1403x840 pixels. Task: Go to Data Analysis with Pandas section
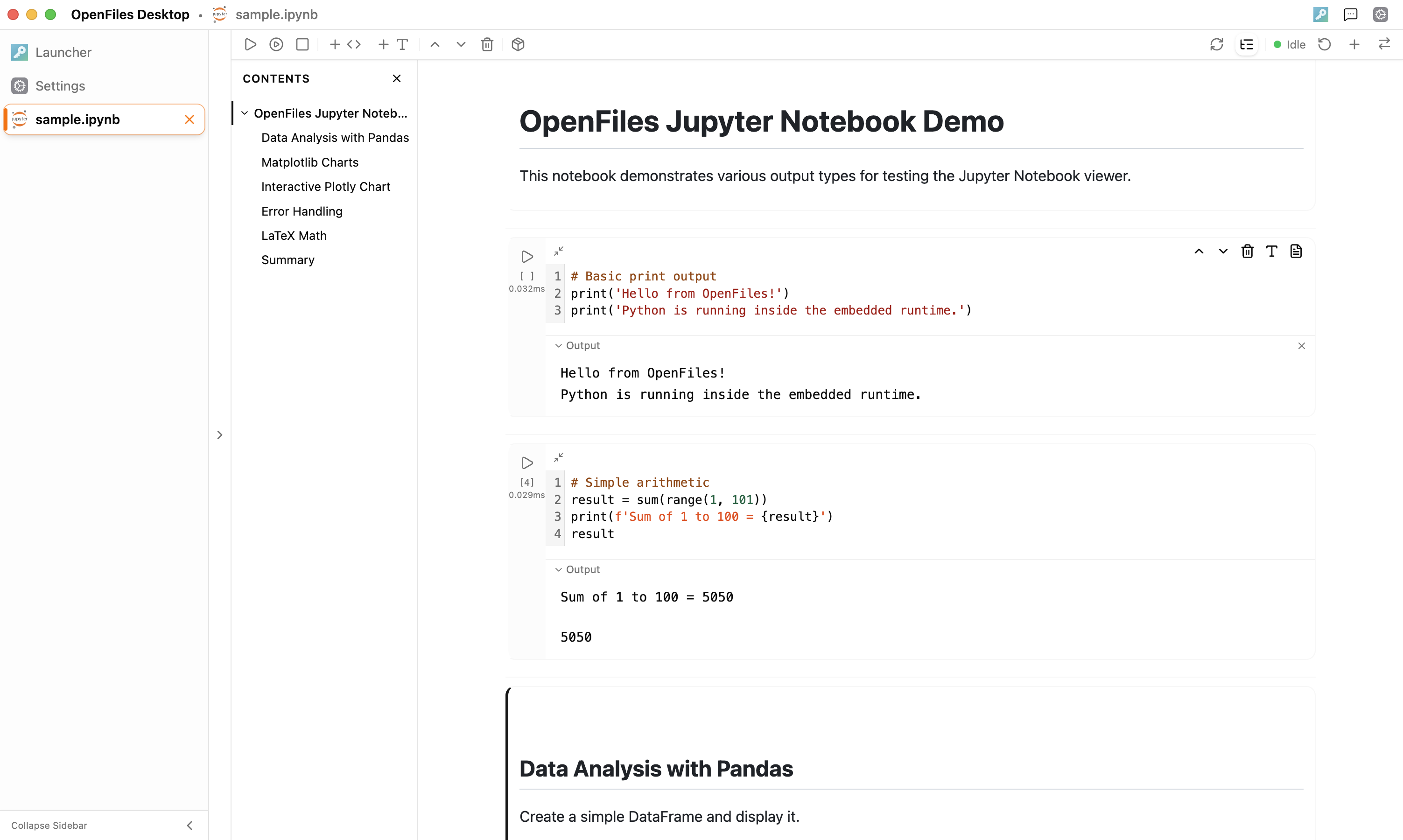click(335, 138)
